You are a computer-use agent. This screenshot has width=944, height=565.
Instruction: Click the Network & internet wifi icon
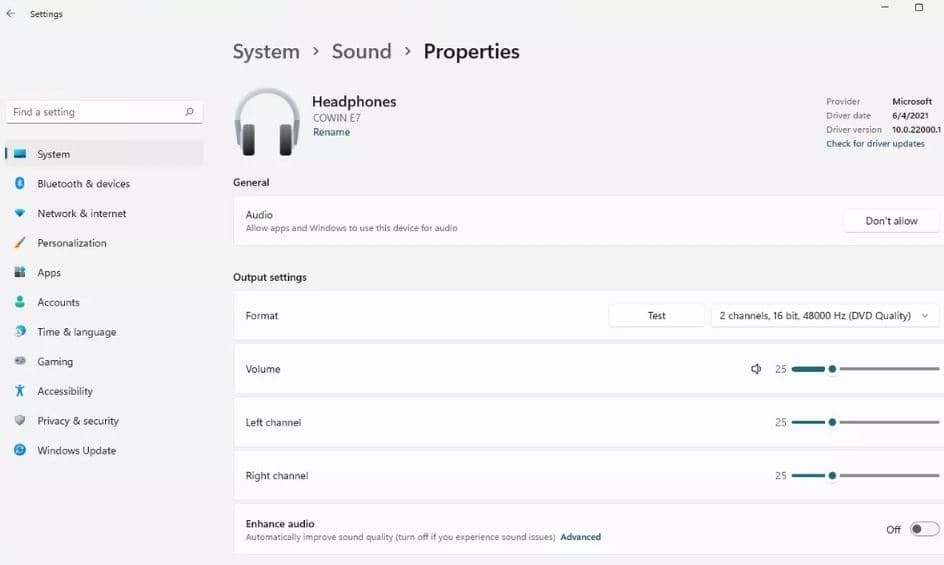pyautogui.click(x=19, y=213)
